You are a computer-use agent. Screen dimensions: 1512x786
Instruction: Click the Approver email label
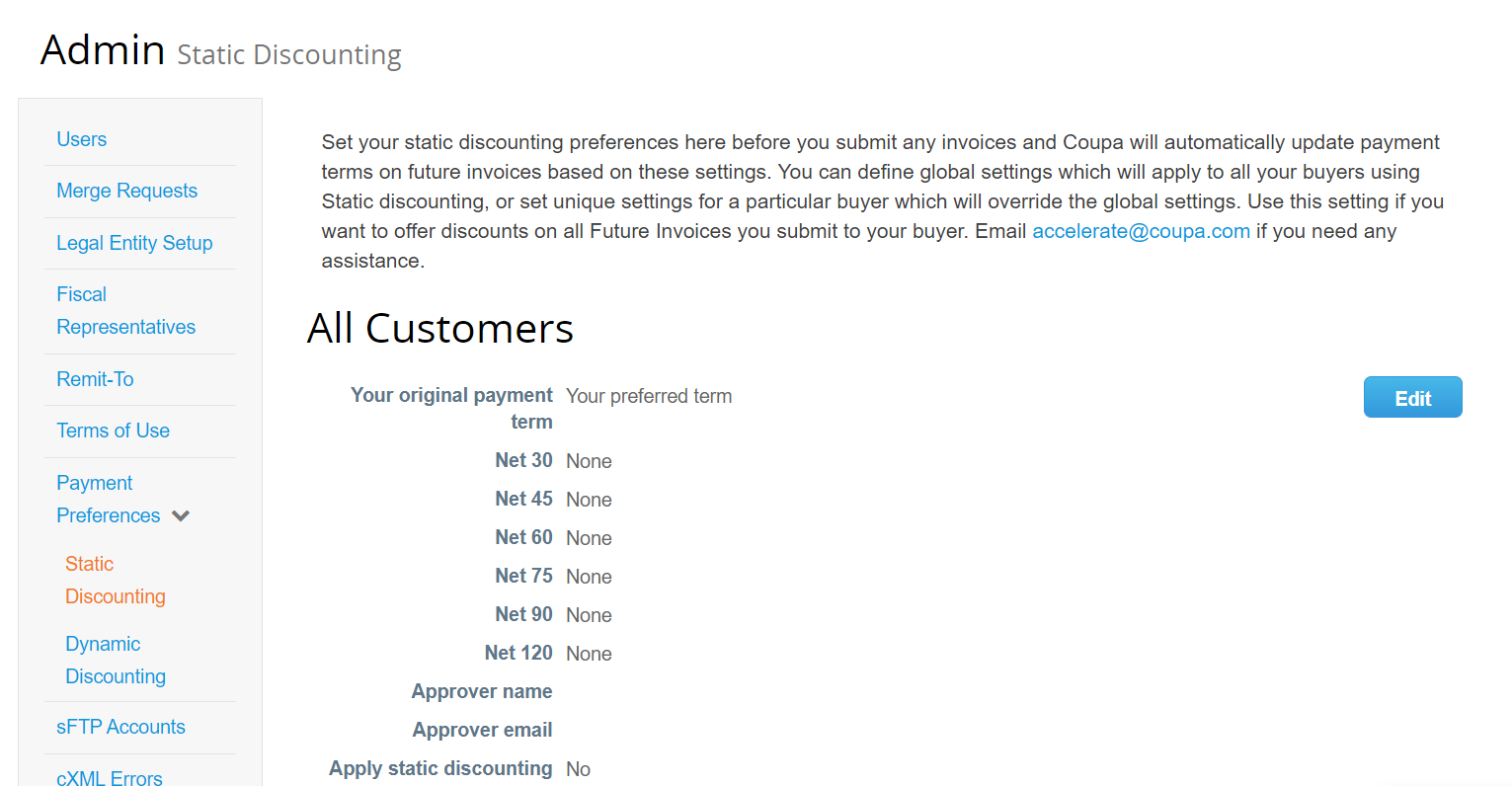[483, 730]
